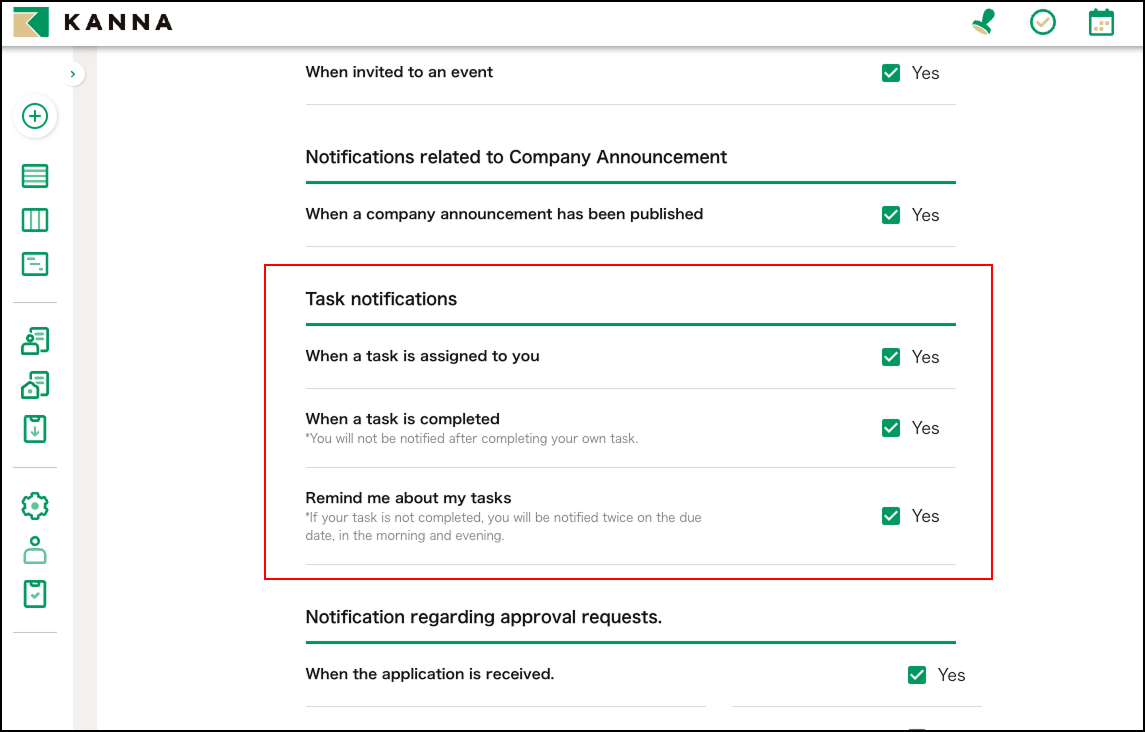
Task: Uncheck 'When a task is assigned to you'
Action: coord(891,357)
